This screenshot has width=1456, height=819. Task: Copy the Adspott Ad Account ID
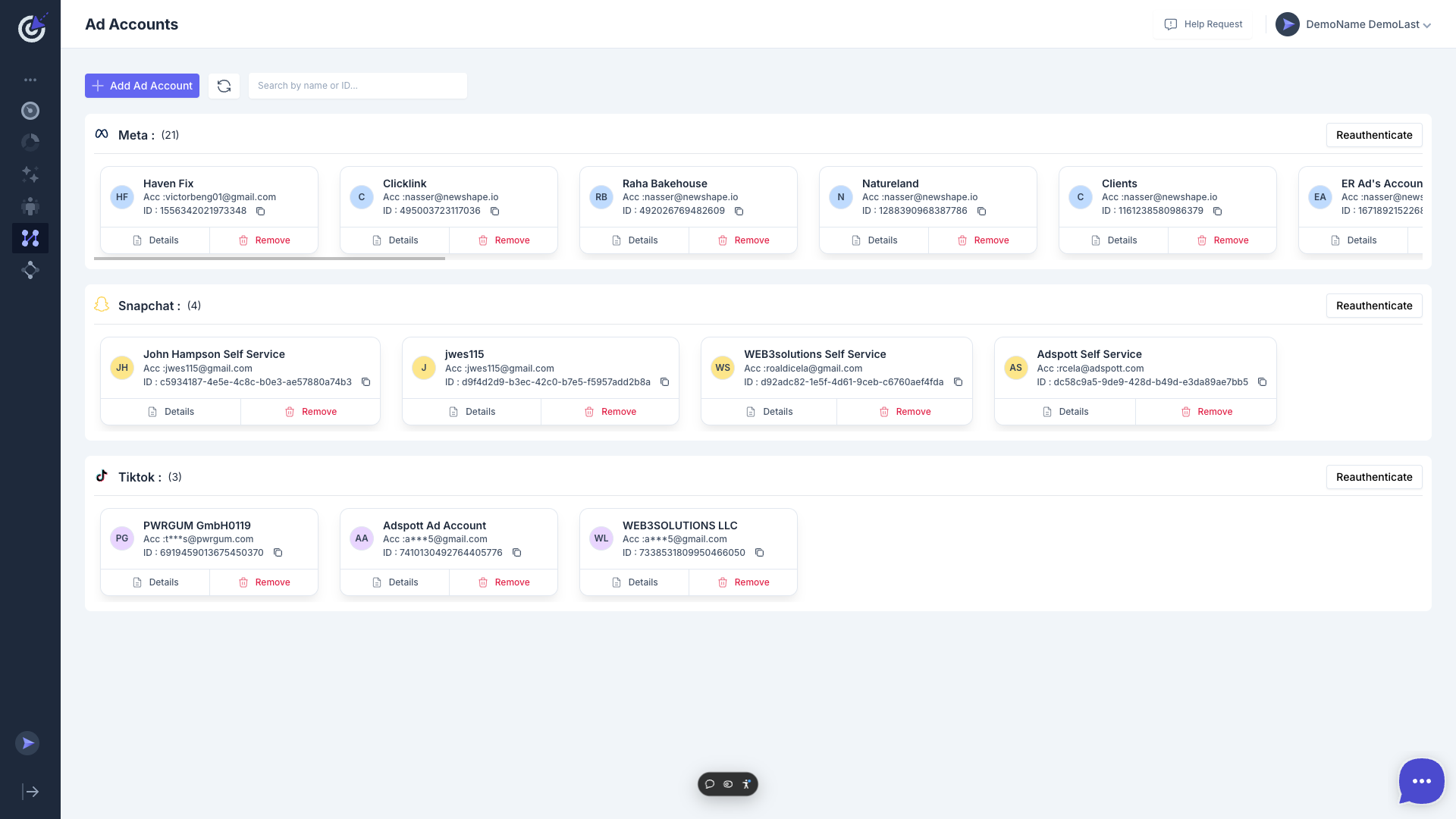point(516,553)
